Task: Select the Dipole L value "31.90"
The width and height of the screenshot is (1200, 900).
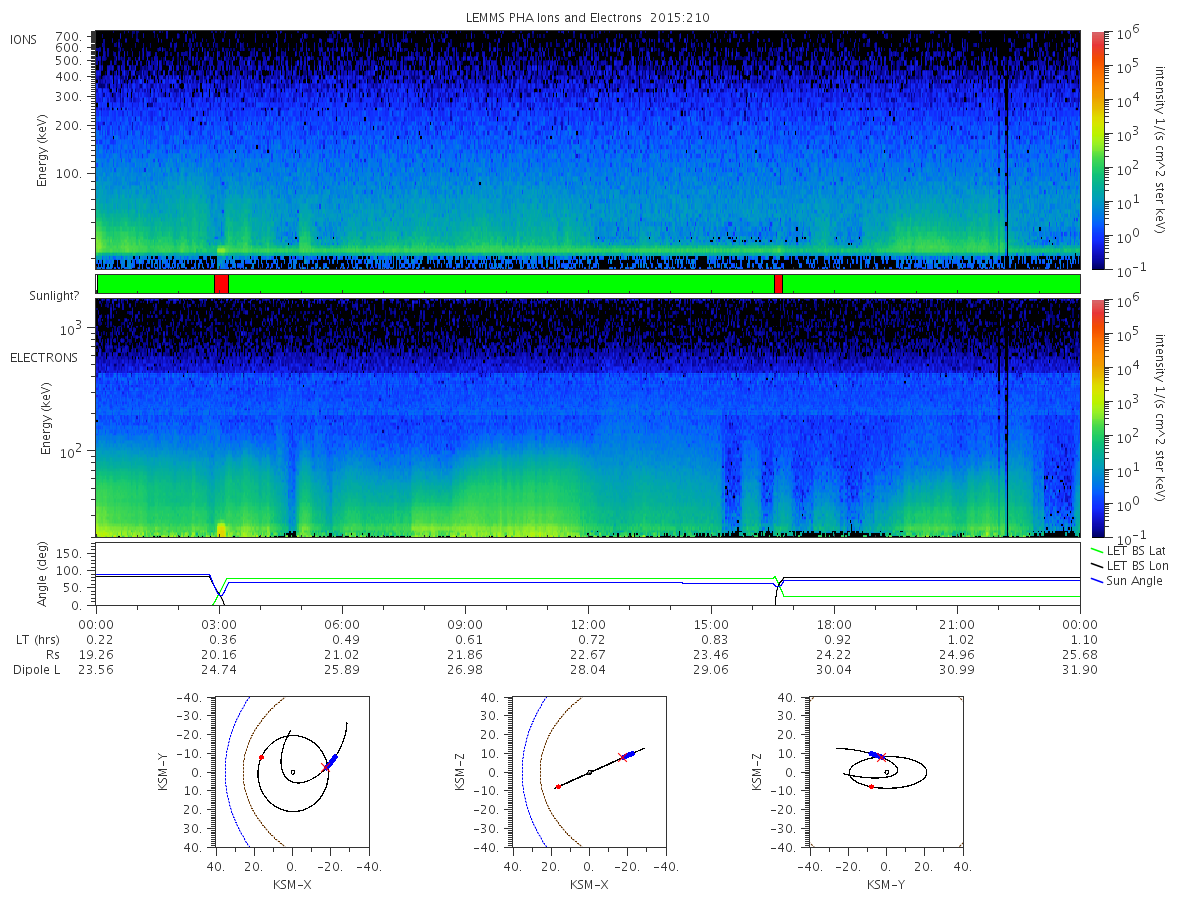Action: coord(1080,669)
